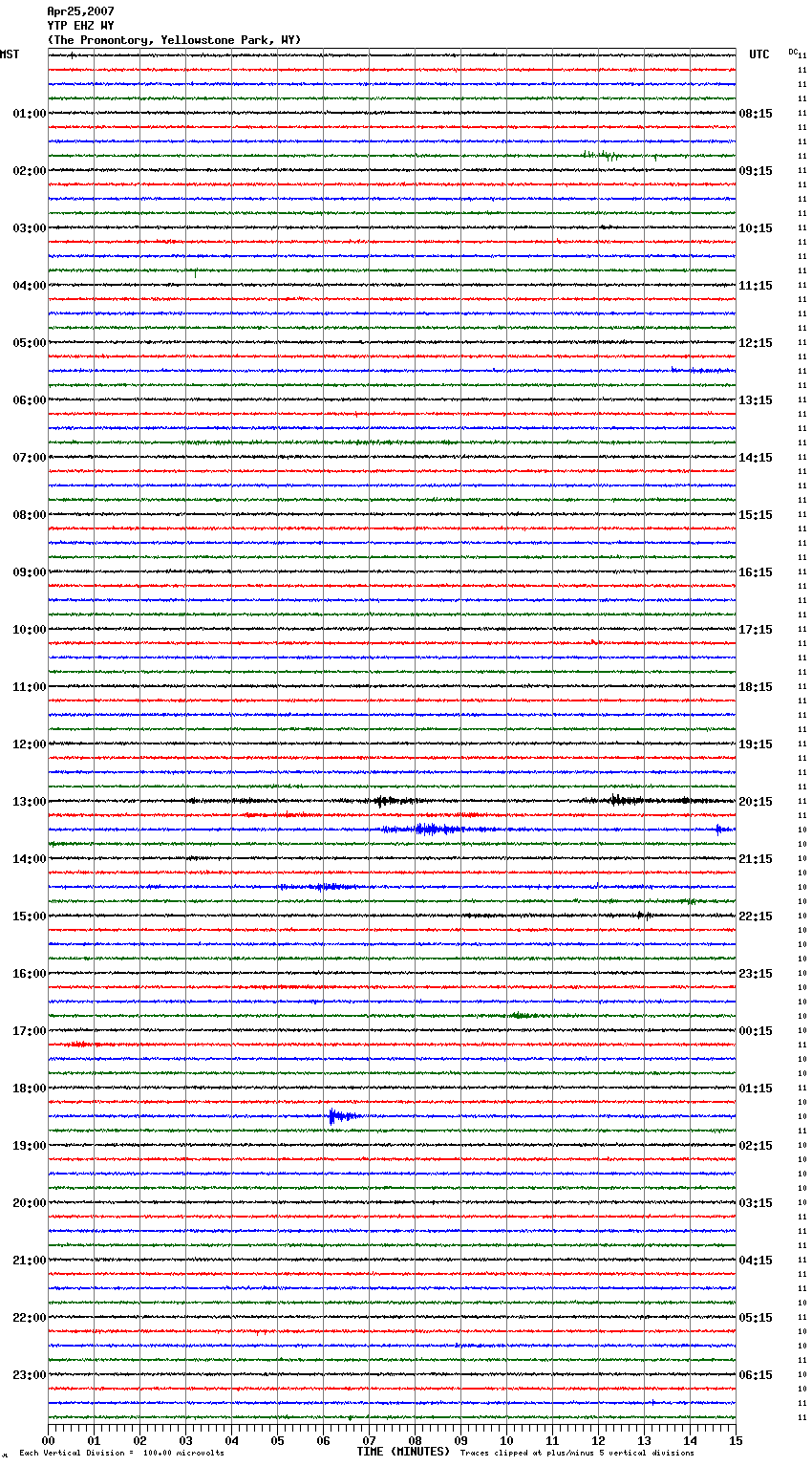812x1466 pixels.
Task: Click the '20:15' UTC time label
Action: pos(756,802)
